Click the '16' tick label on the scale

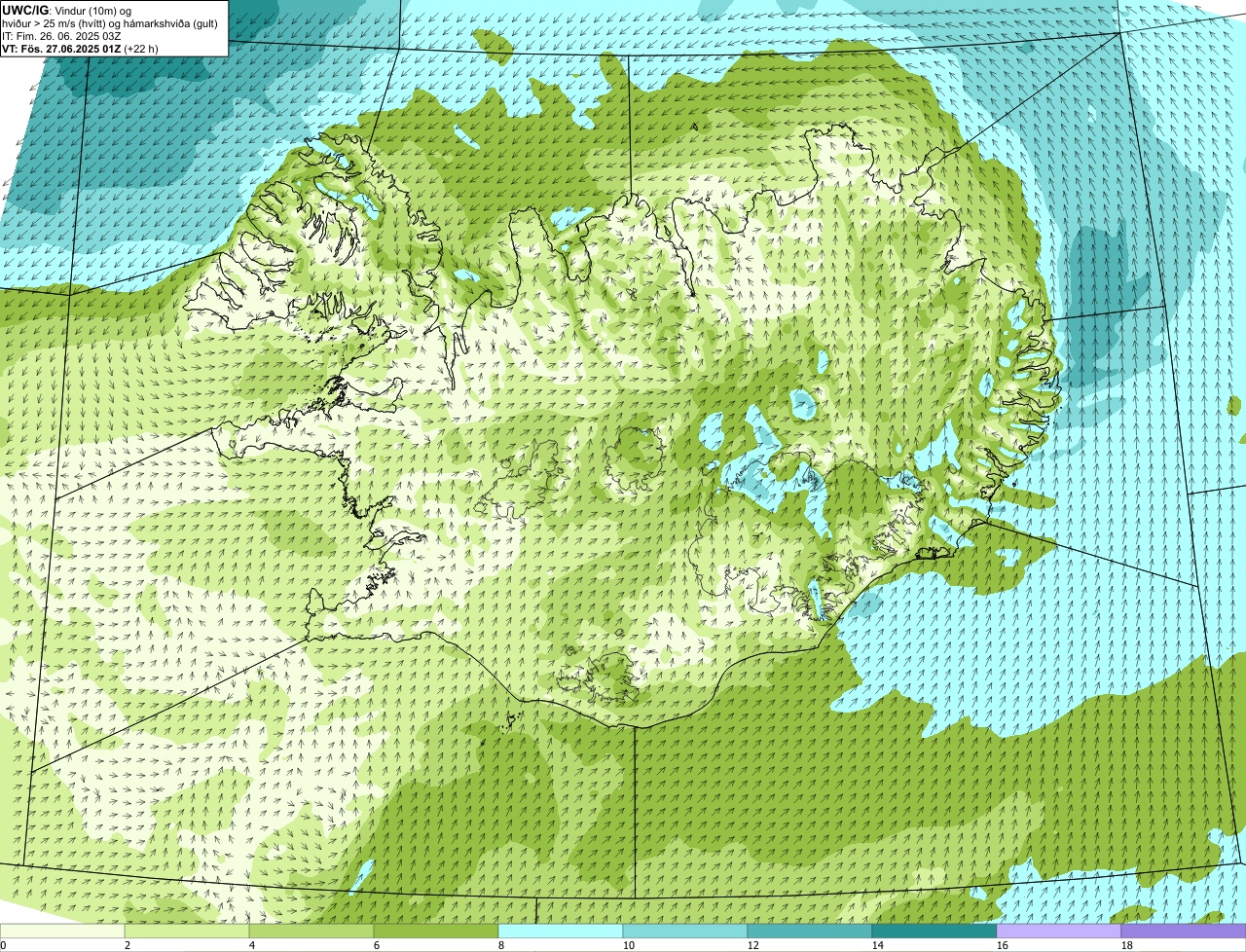[x=1003, y=945]
